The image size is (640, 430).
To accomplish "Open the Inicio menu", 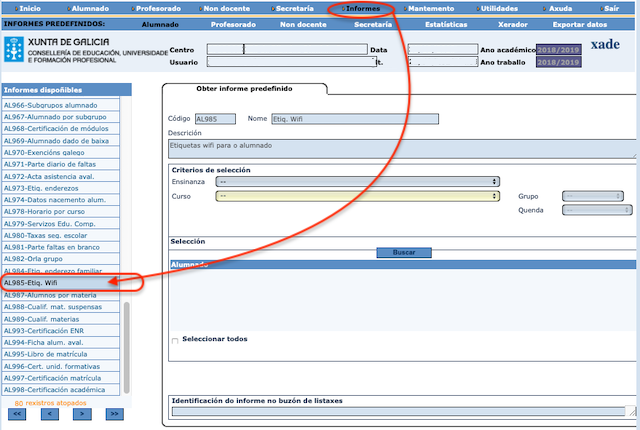I will [30, 8].
